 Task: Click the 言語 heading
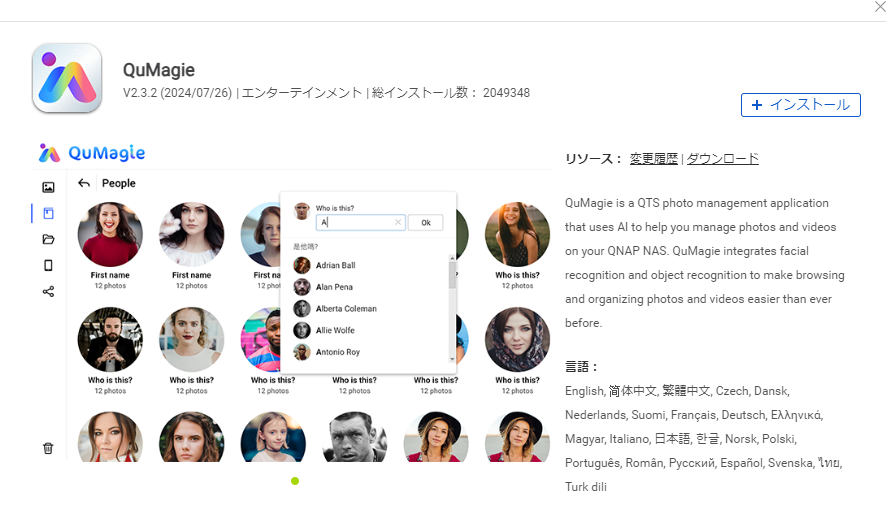[x=581, y=367]
